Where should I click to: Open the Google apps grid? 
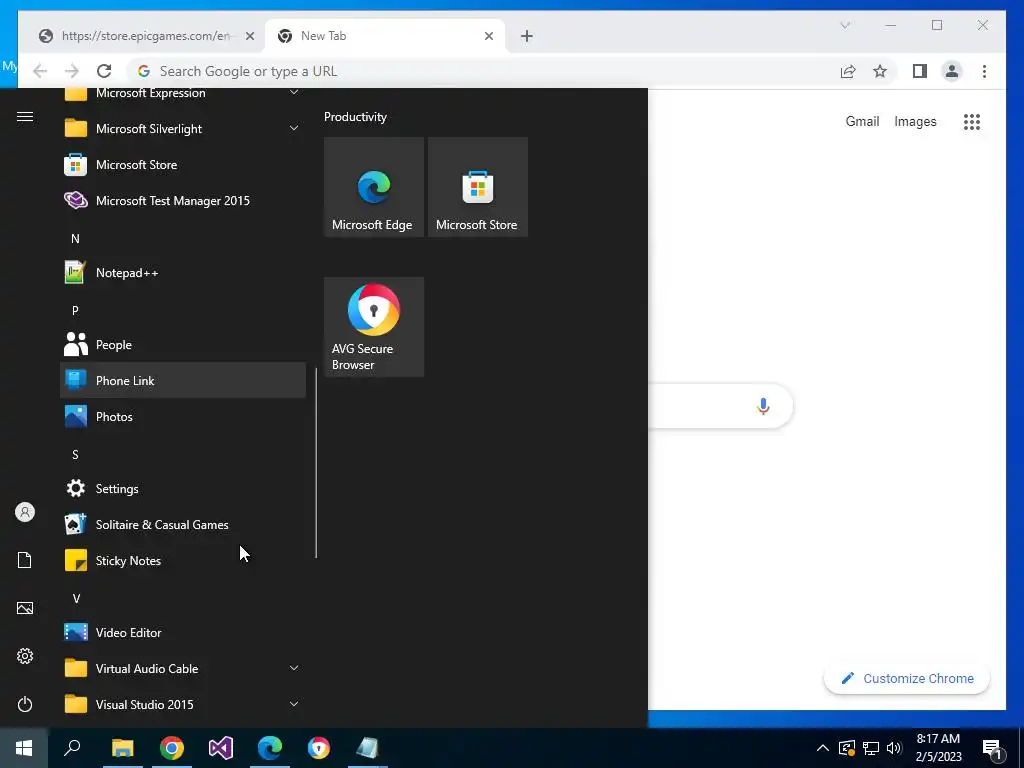coord(972,121)
